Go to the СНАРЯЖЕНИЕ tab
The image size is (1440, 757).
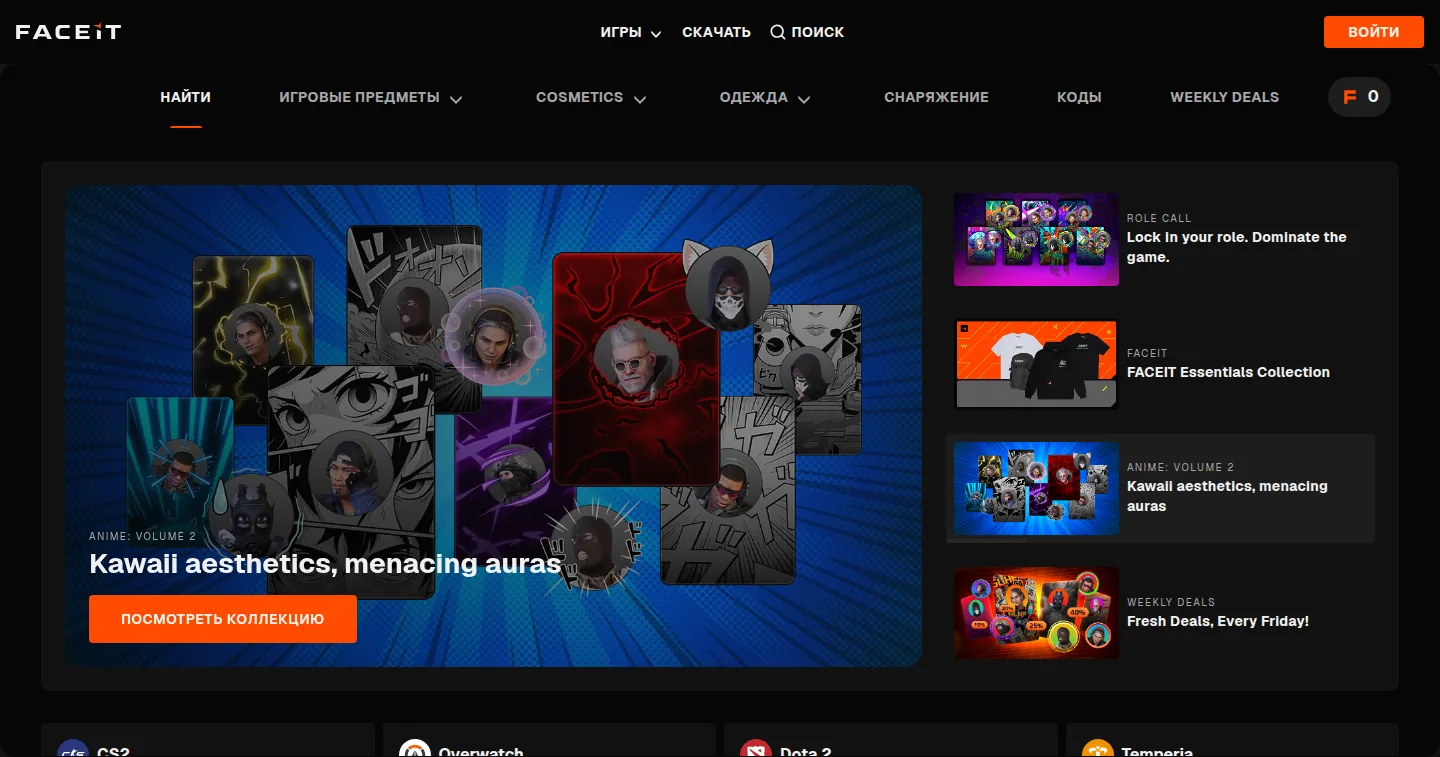936,97
